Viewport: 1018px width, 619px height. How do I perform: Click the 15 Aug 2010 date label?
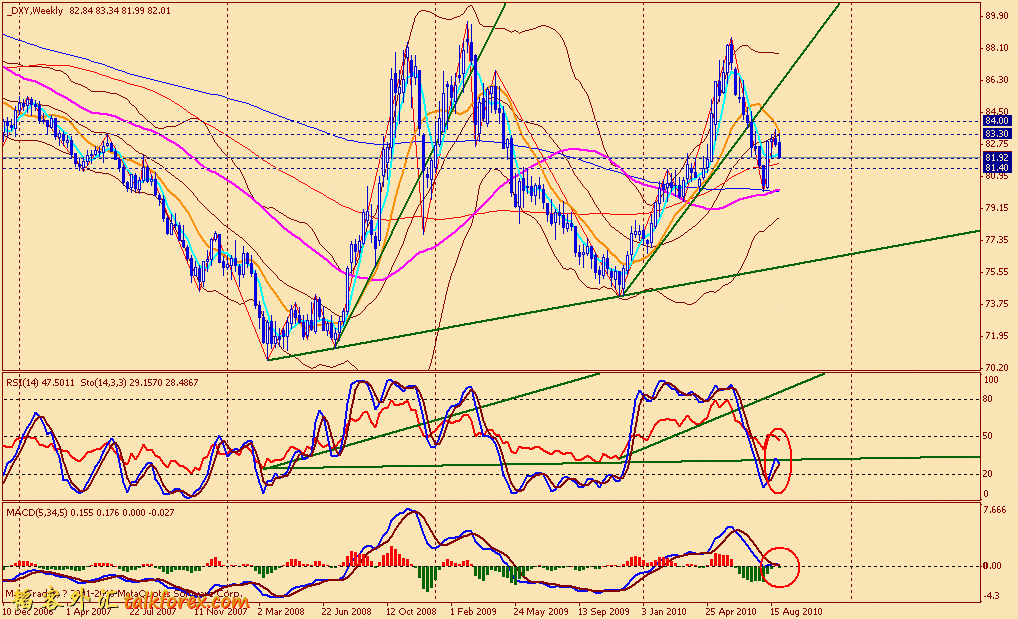797,611
